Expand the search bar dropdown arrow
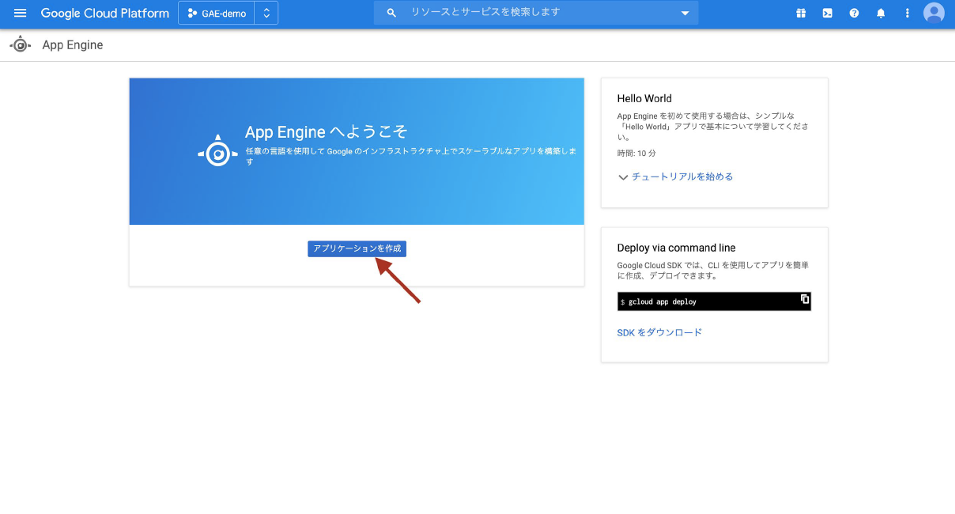Viewport: 955px width, 514px height. pos(685,13)
